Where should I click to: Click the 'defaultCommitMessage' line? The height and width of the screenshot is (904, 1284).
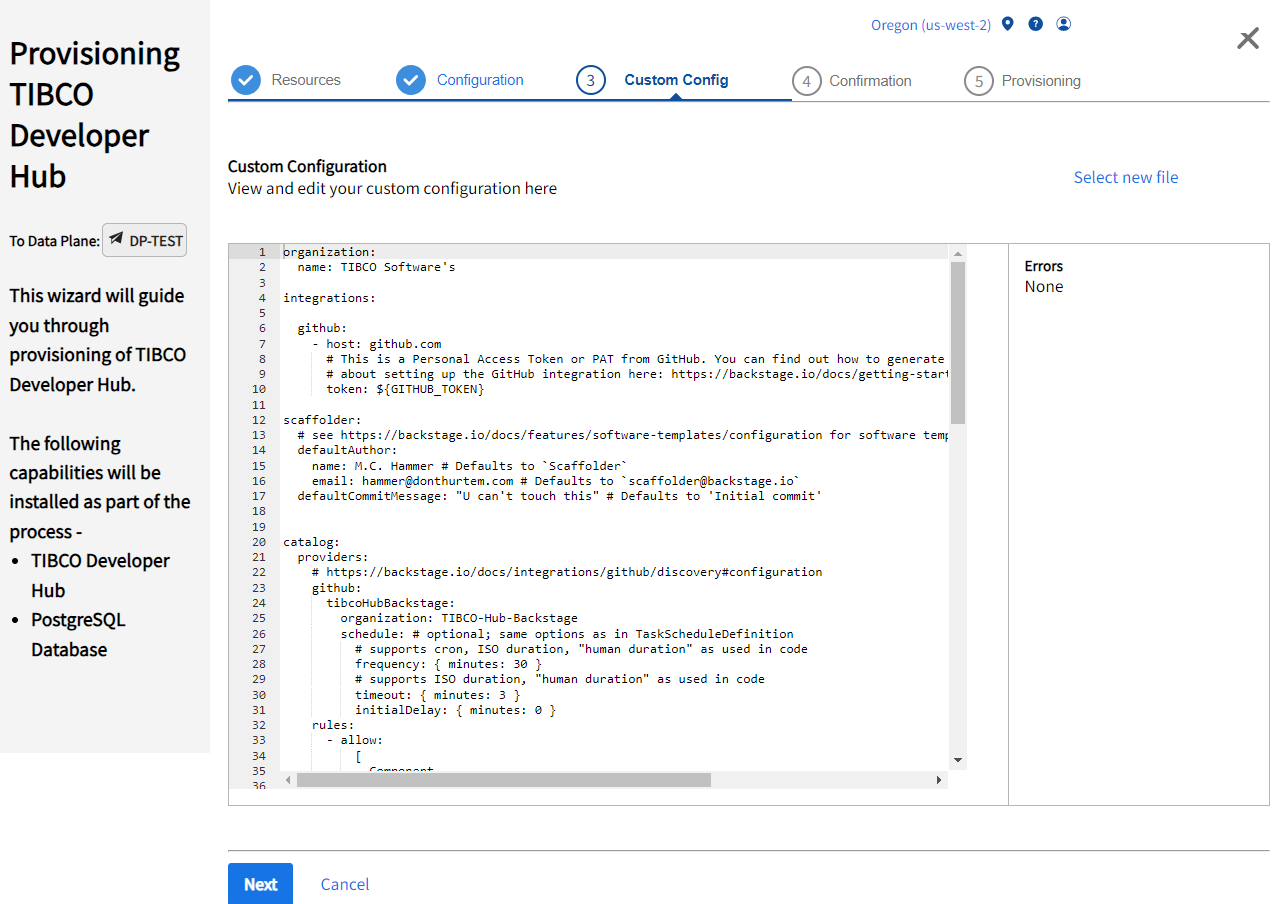point(559,496)
